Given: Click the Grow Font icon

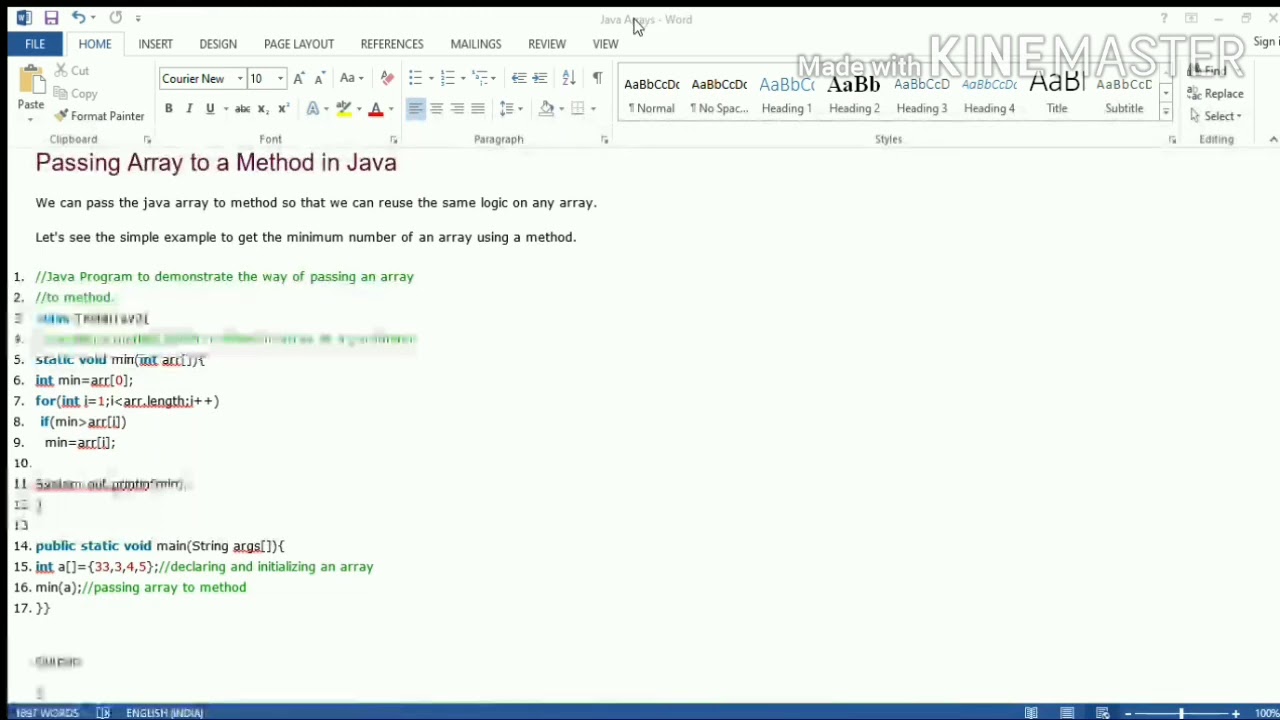Looking at the screenshot, I should (298, 78).
